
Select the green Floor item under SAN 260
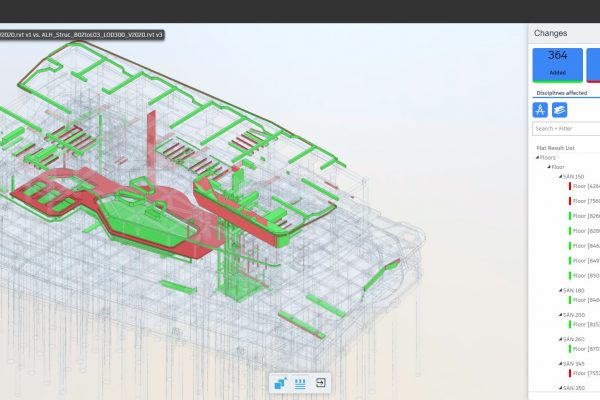pos(584,349)
